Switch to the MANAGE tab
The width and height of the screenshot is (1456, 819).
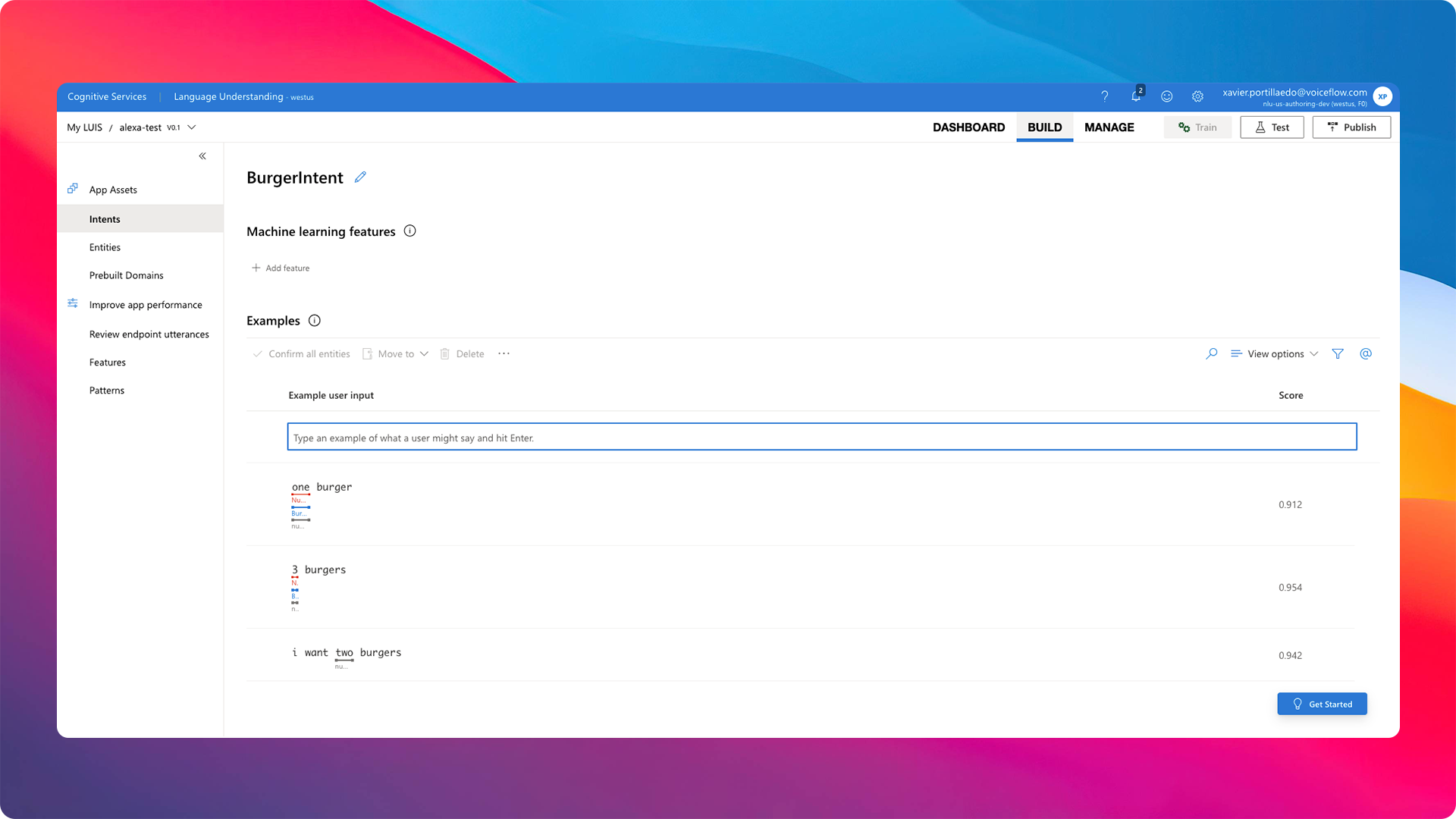1109,127
